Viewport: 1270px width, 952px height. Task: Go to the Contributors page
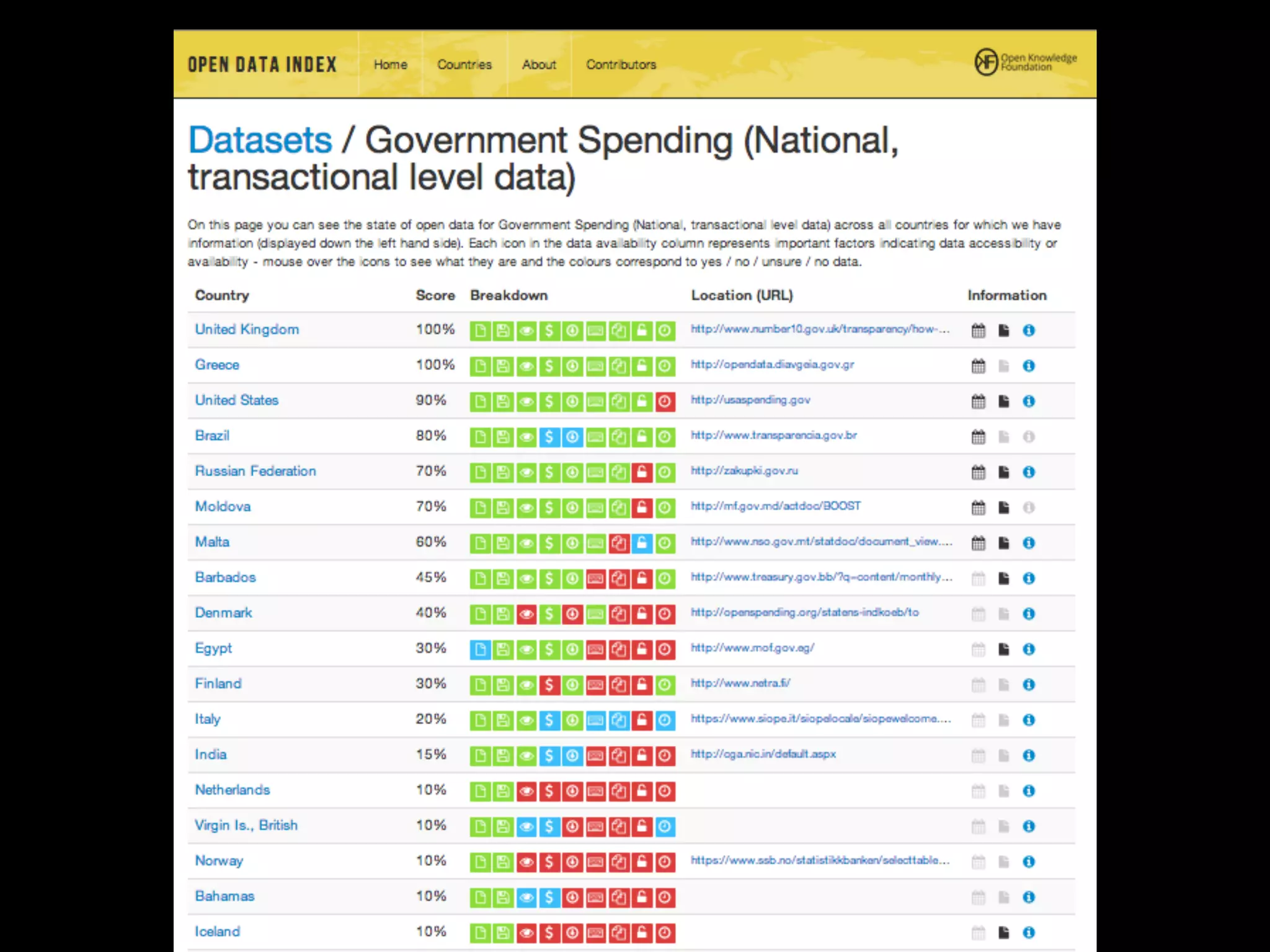point(621,64)
